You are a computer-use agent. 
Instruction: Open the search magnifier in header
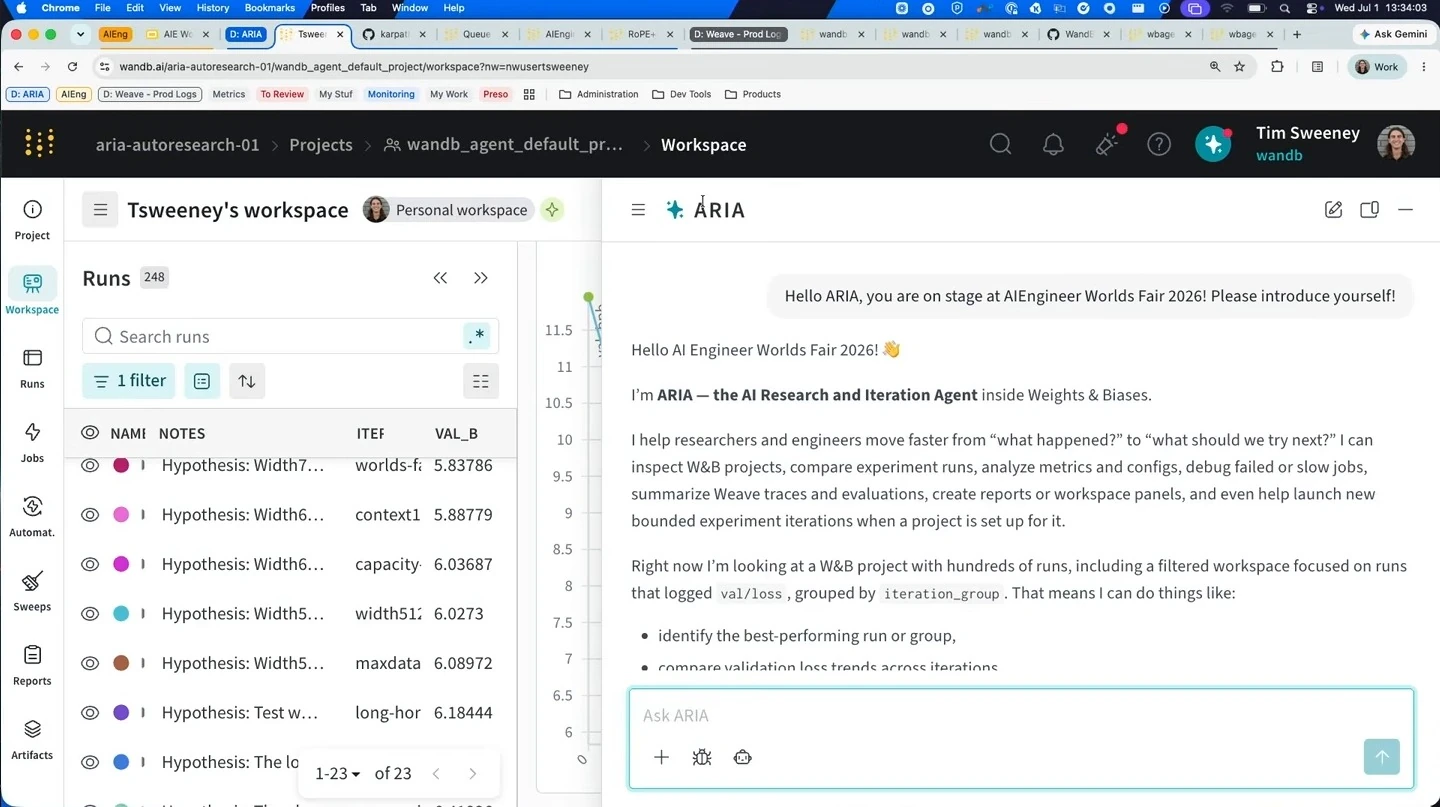(x=1000, y=144)
